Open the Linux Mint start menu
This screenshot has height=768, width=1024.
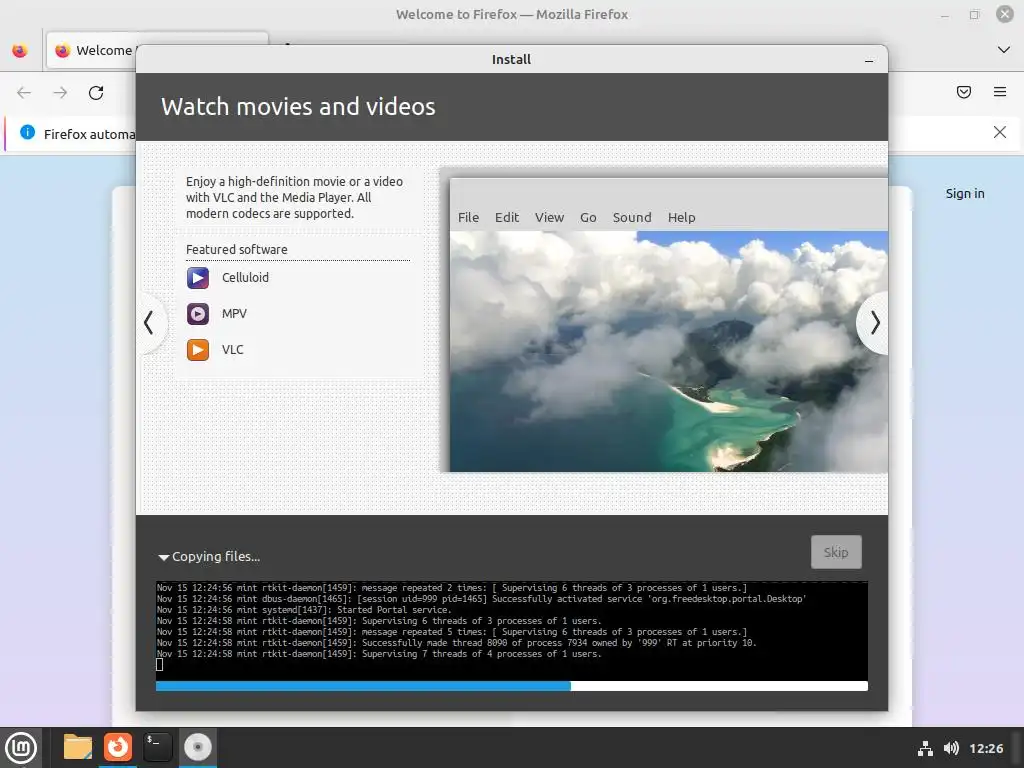click(21, 747)
